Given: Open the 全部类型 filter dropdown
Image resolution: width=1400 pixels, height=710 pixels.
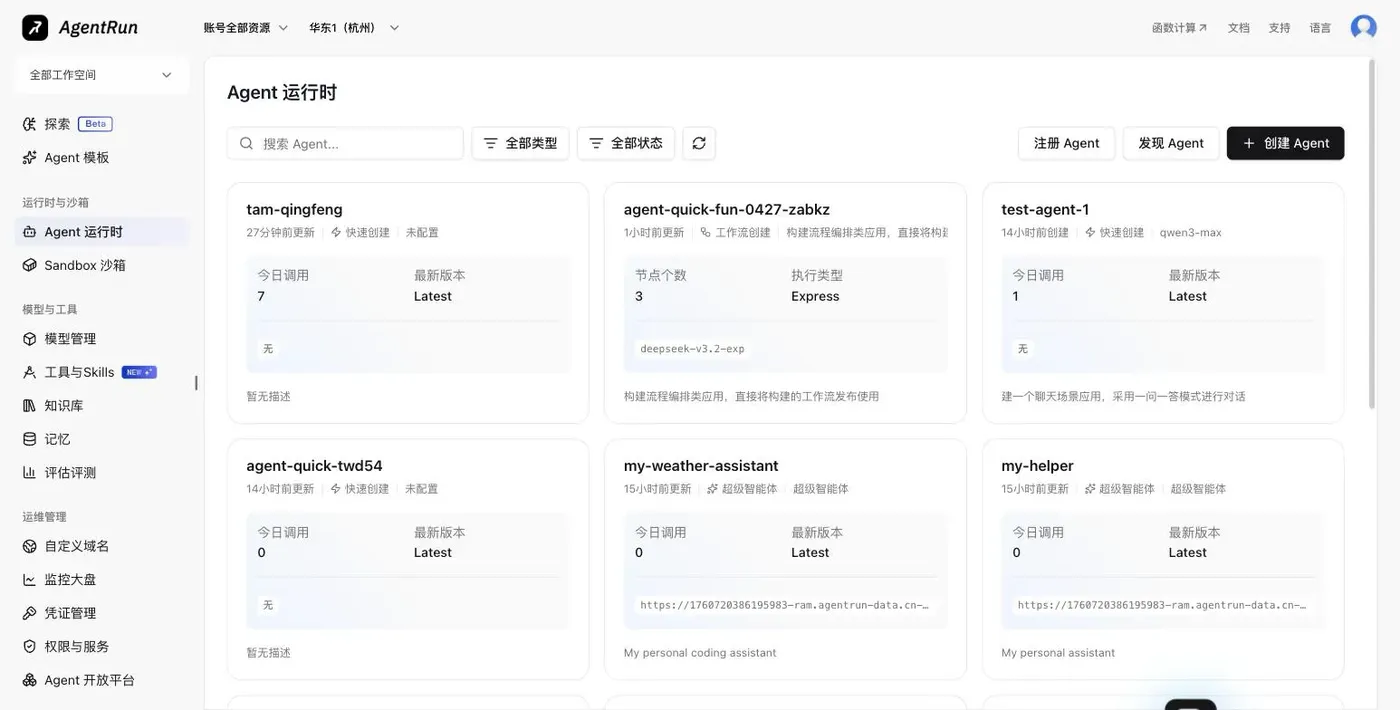Looking at the screenshot, I should pos(520,143).
